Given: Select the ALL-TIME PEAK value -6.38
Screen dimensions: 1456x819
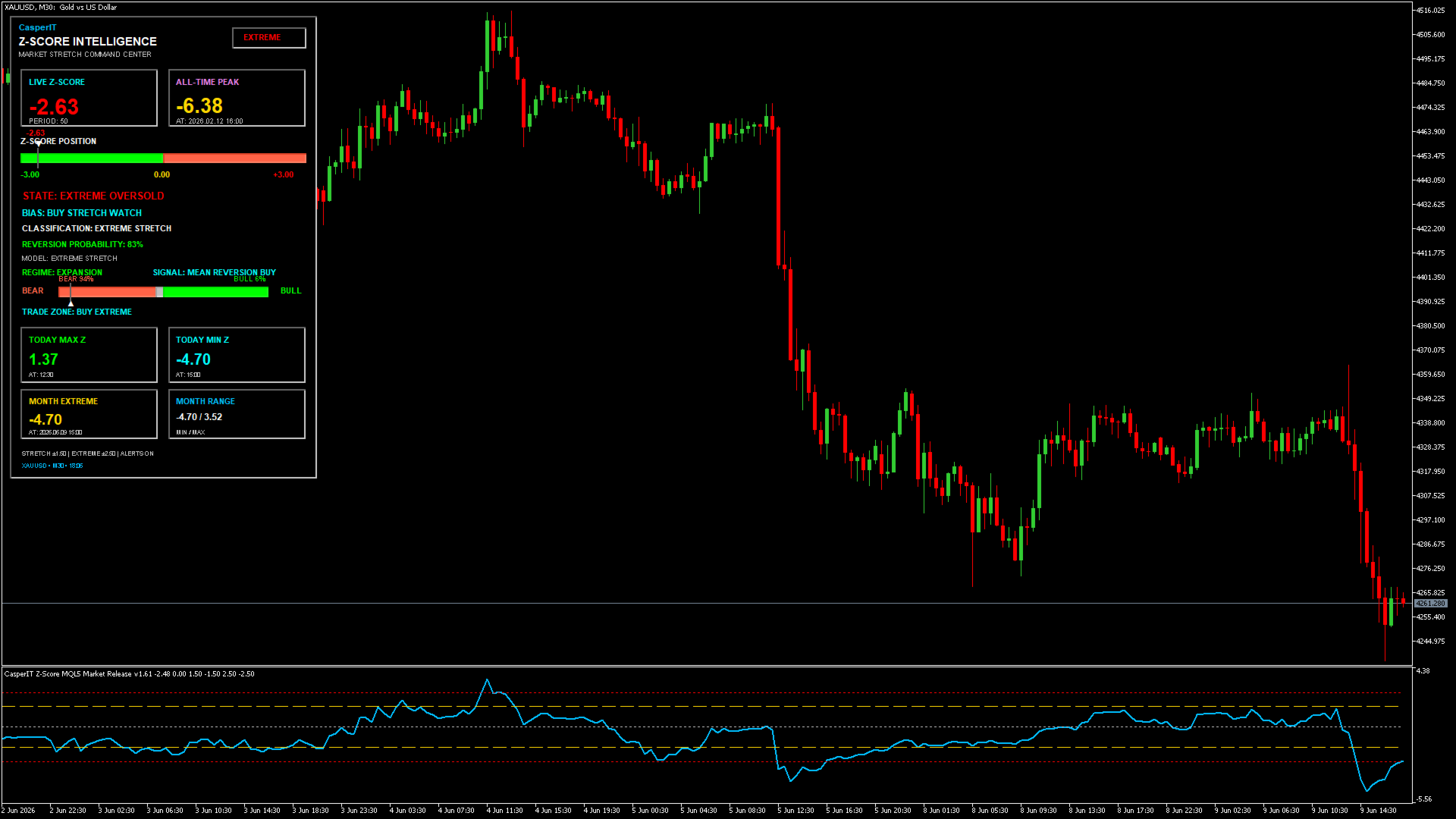Looking at the screenshot, I should pos(199,106).
